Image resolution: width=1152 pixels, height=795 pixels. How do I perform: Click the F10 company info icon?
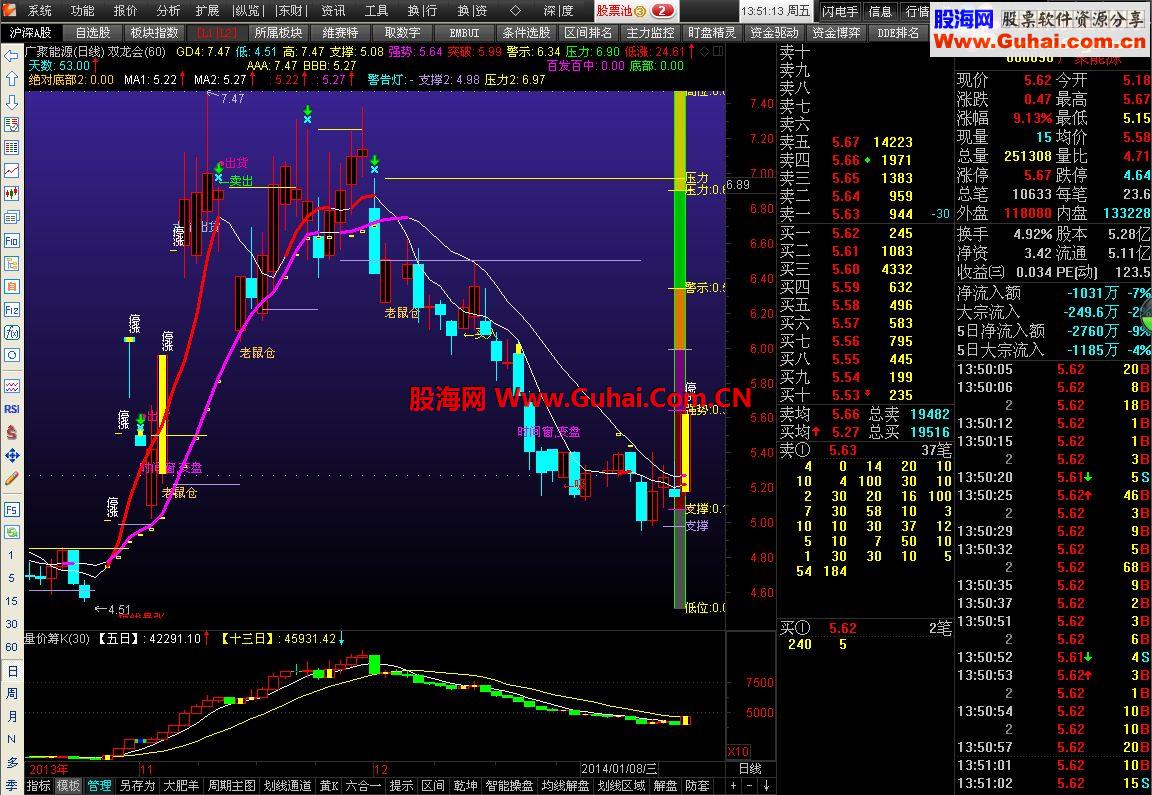pos(11,240)
